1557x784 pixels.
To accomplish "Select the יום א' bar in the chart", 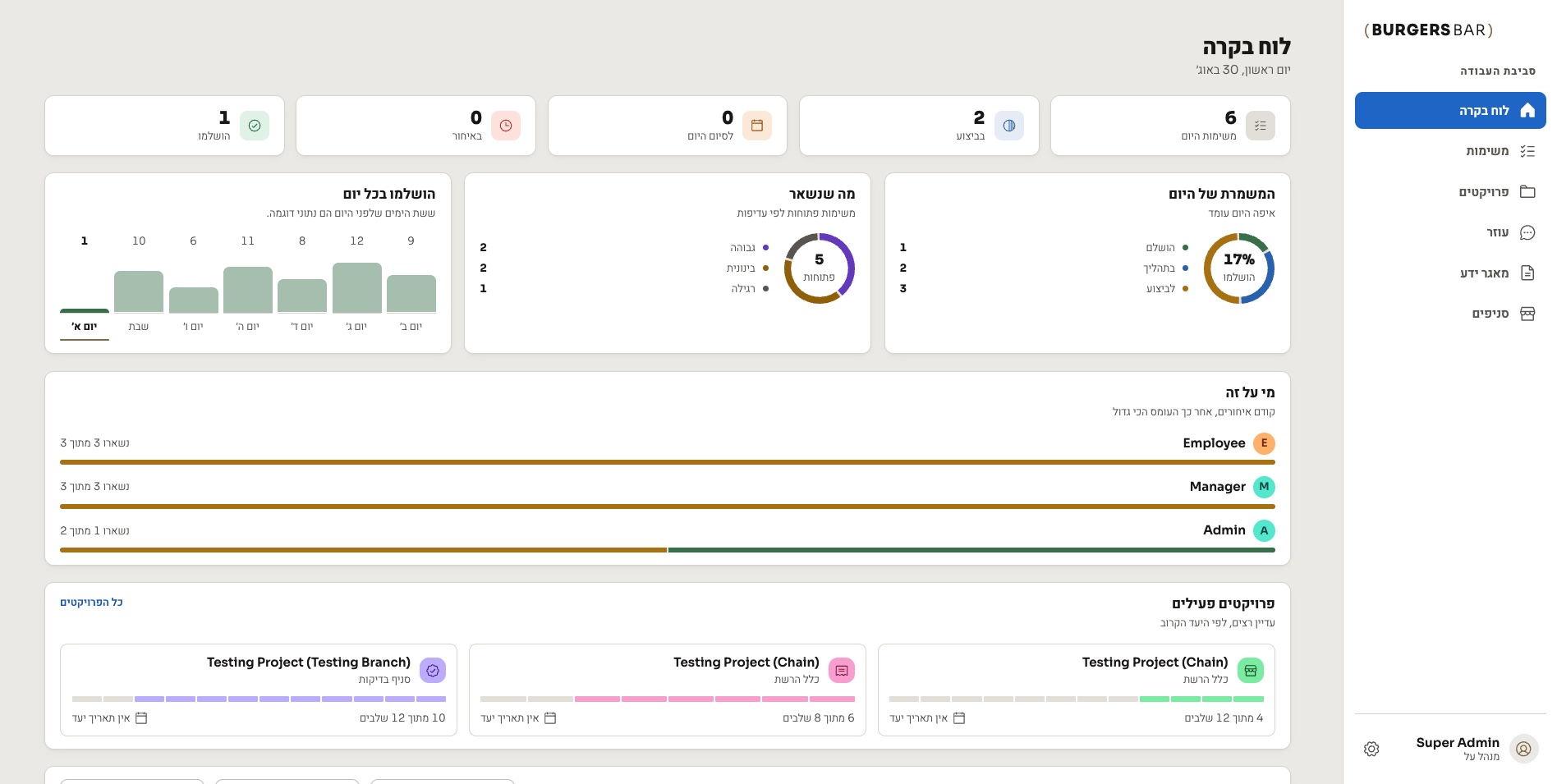I will [85, 311].
